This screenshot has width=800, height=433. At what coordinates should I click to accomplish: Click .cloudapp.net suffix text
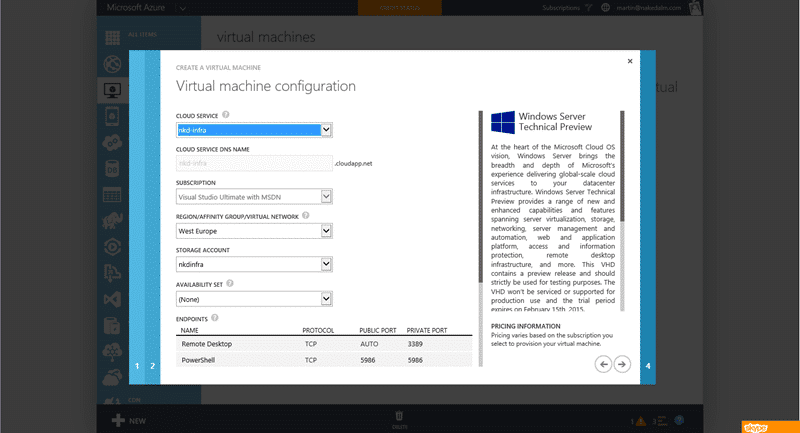pos(353,164)
